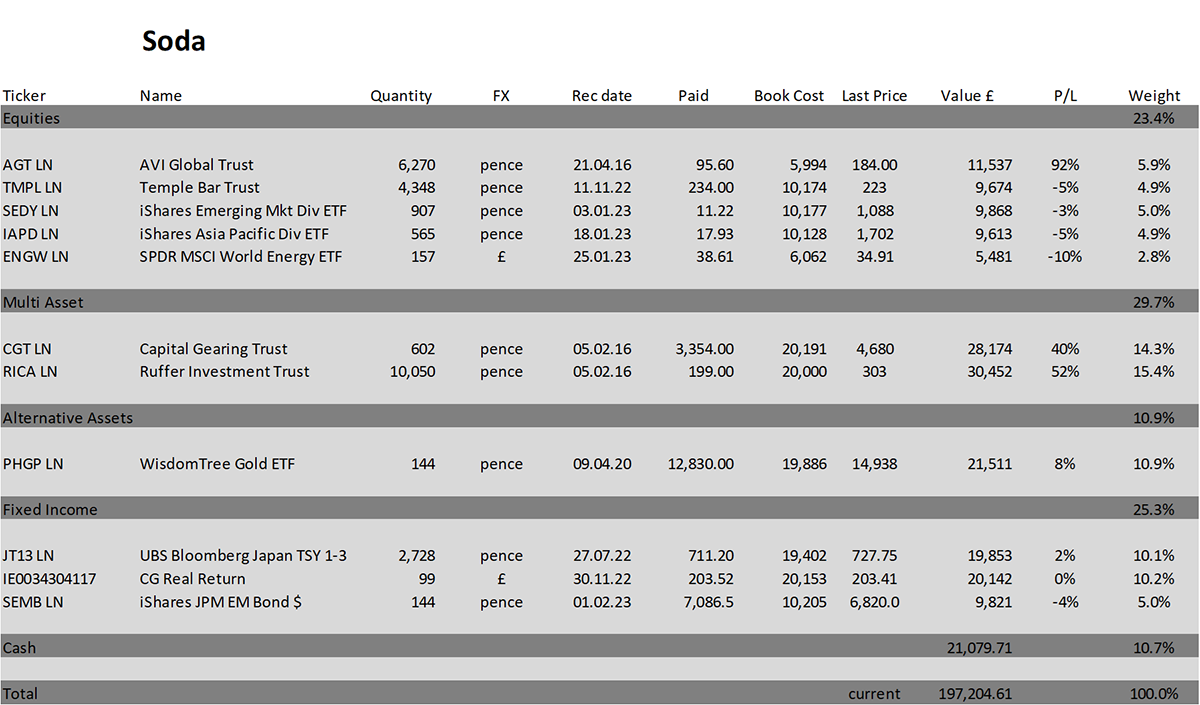
Task: Click the 'Multi Asset' section label
Action: 43,302
